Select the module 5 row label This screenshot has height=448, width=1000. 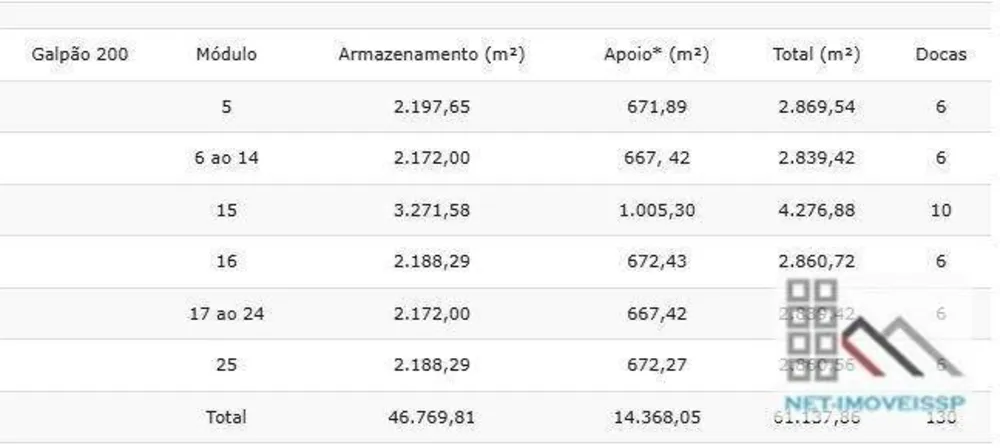(226, 107)
